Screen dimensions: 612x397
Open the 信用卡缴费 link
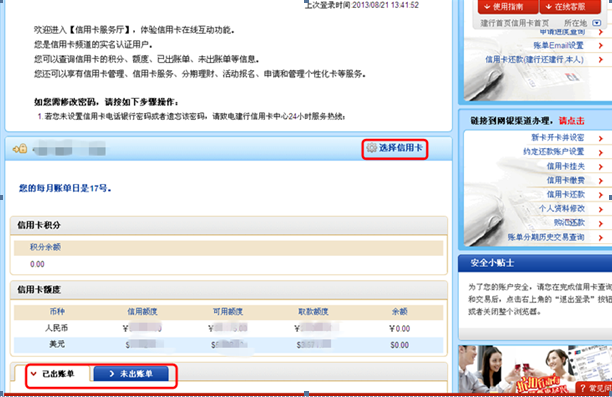(566, 180)
